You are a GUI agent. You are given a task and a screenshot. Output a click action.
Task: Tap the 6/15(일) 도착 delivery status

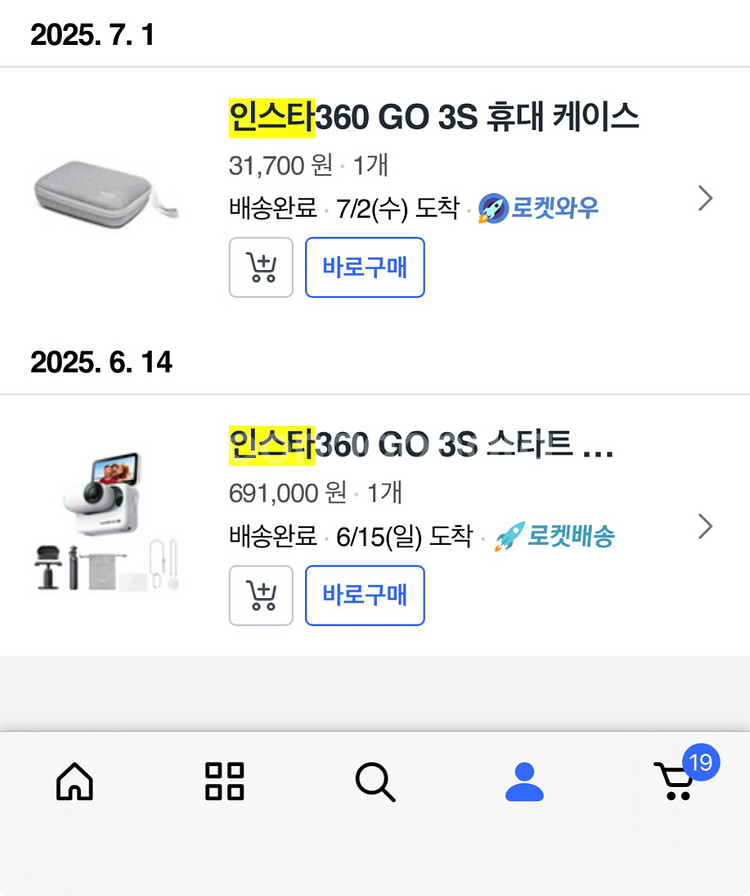(404, 536)
